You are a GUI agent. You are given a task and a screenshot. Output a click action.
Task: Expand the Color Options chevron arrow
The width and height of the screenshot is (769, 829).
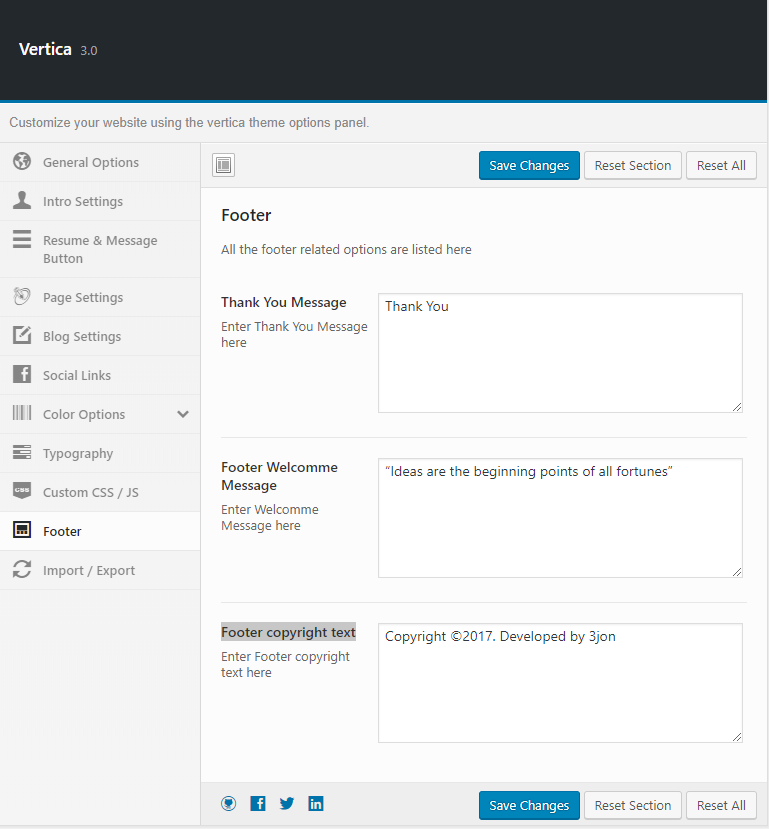[x=183, y=414]
